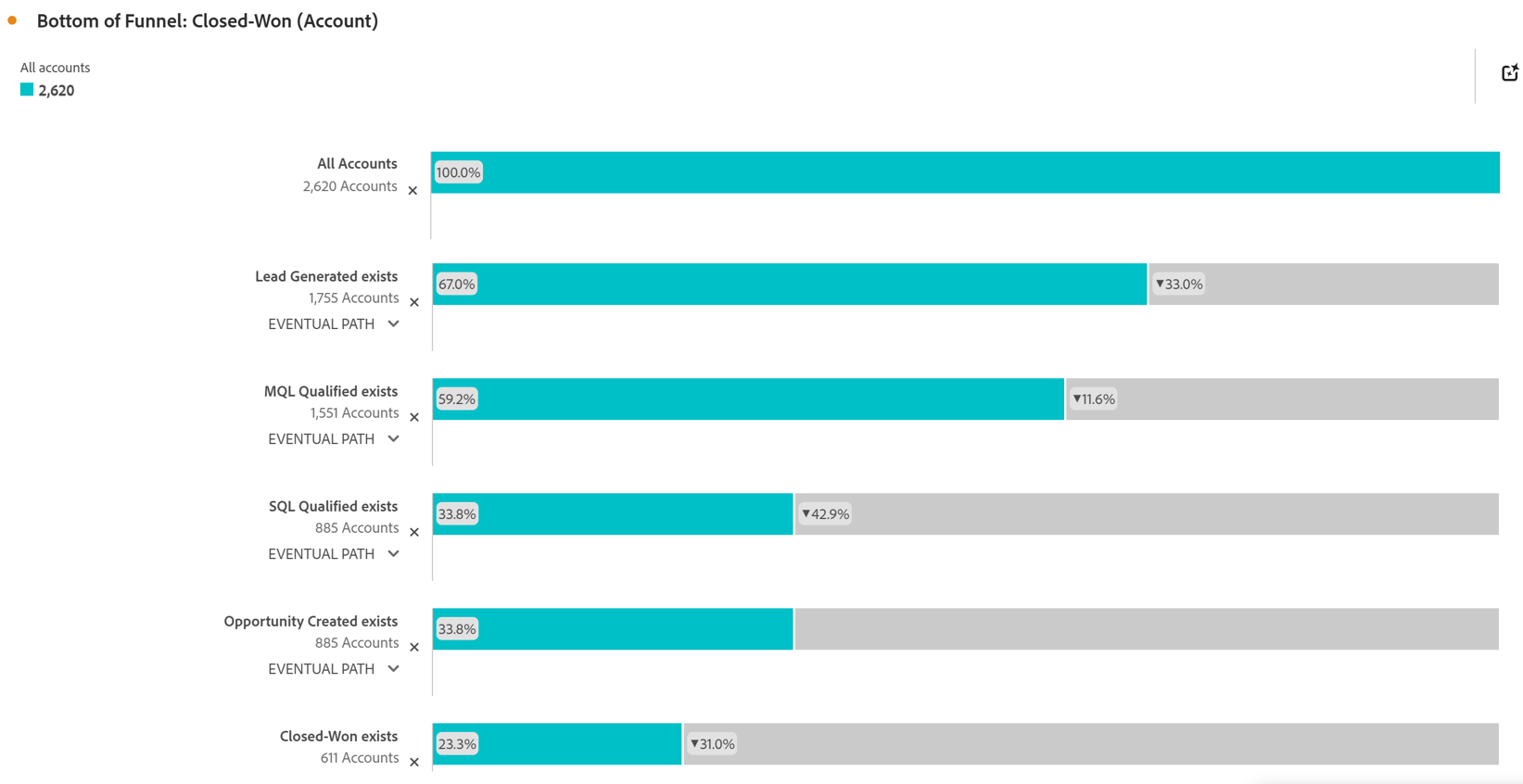Click the orange dot beside the panel title
This screenshot has width=1523, height=784.
coord(12,20)
